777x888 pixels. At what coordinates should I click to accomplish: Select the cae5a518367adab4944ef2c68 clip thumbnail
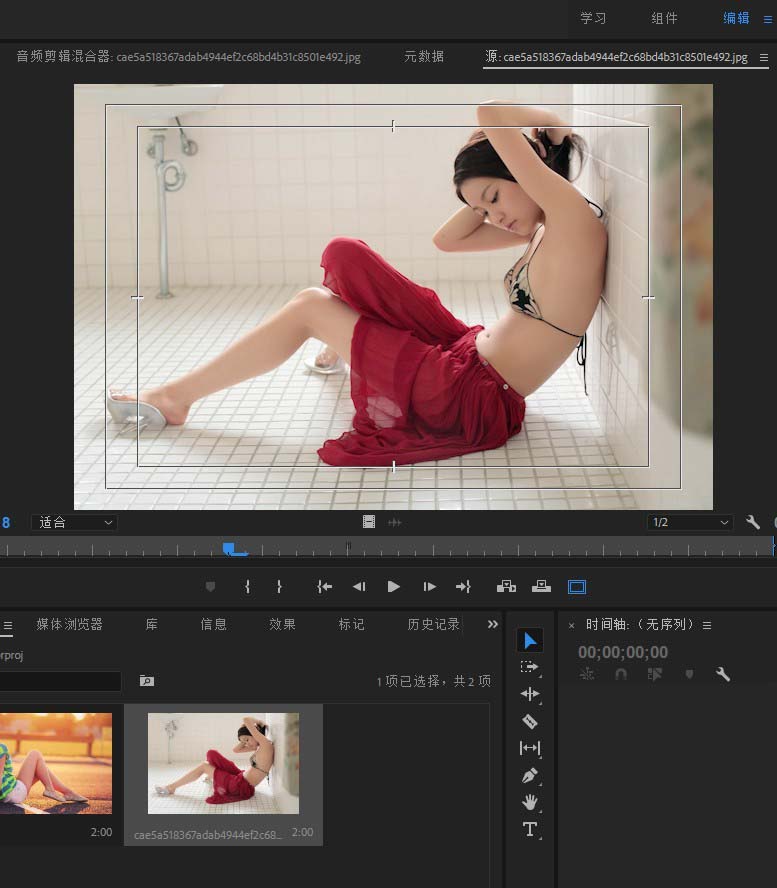click(x=224, y=763)
